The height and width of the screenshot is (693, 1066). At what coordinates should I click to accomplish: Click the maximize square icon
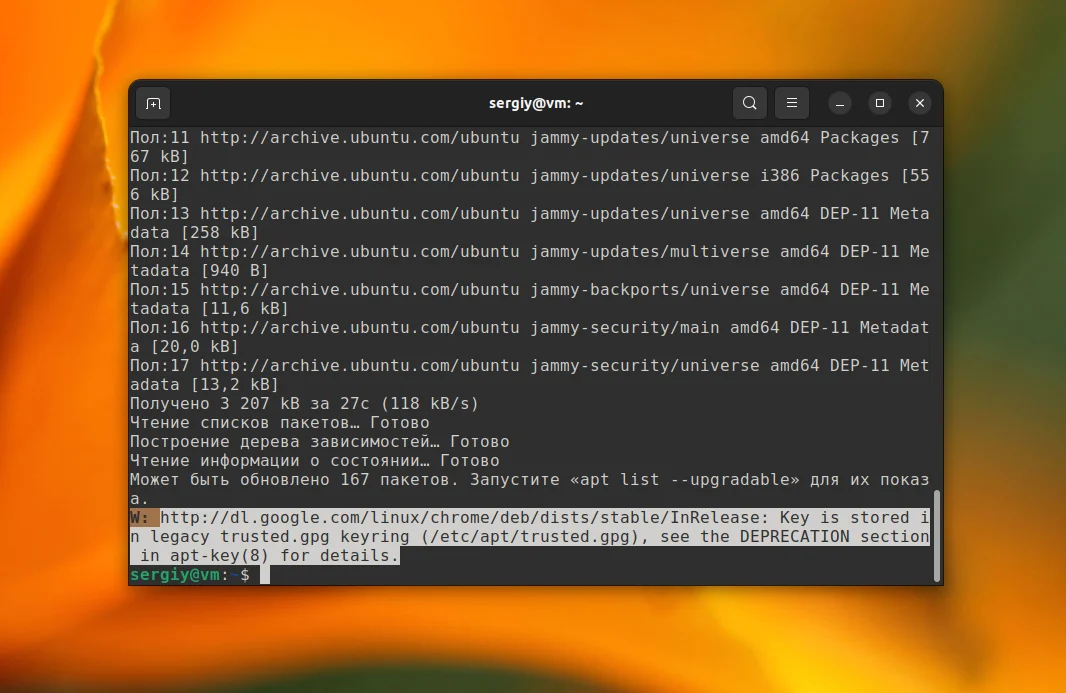point(879,103)
